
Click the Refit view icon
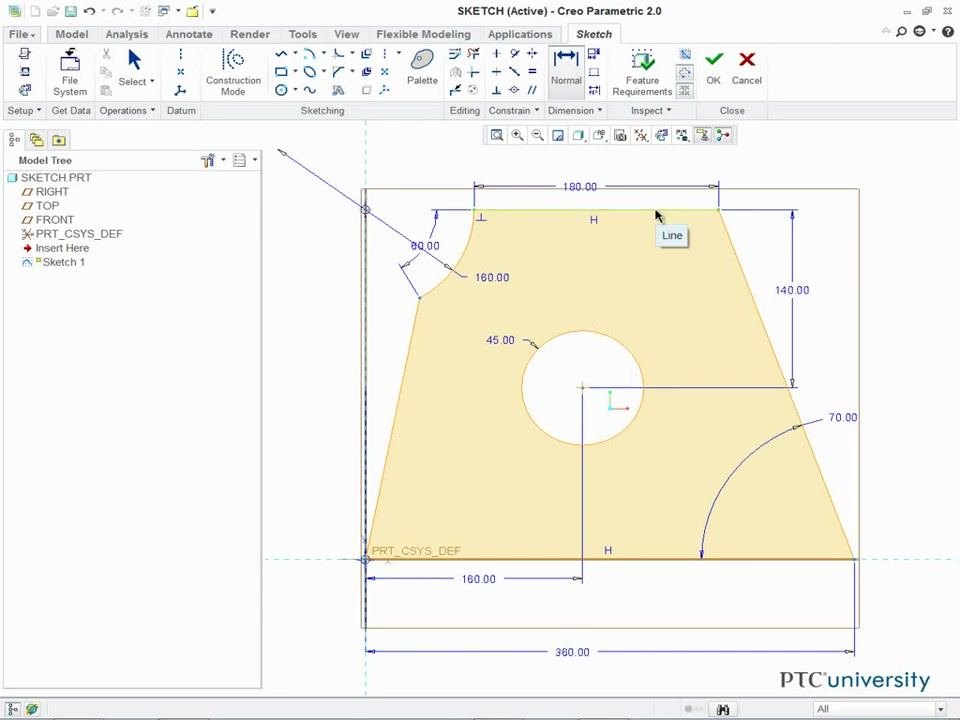point(497,135)
